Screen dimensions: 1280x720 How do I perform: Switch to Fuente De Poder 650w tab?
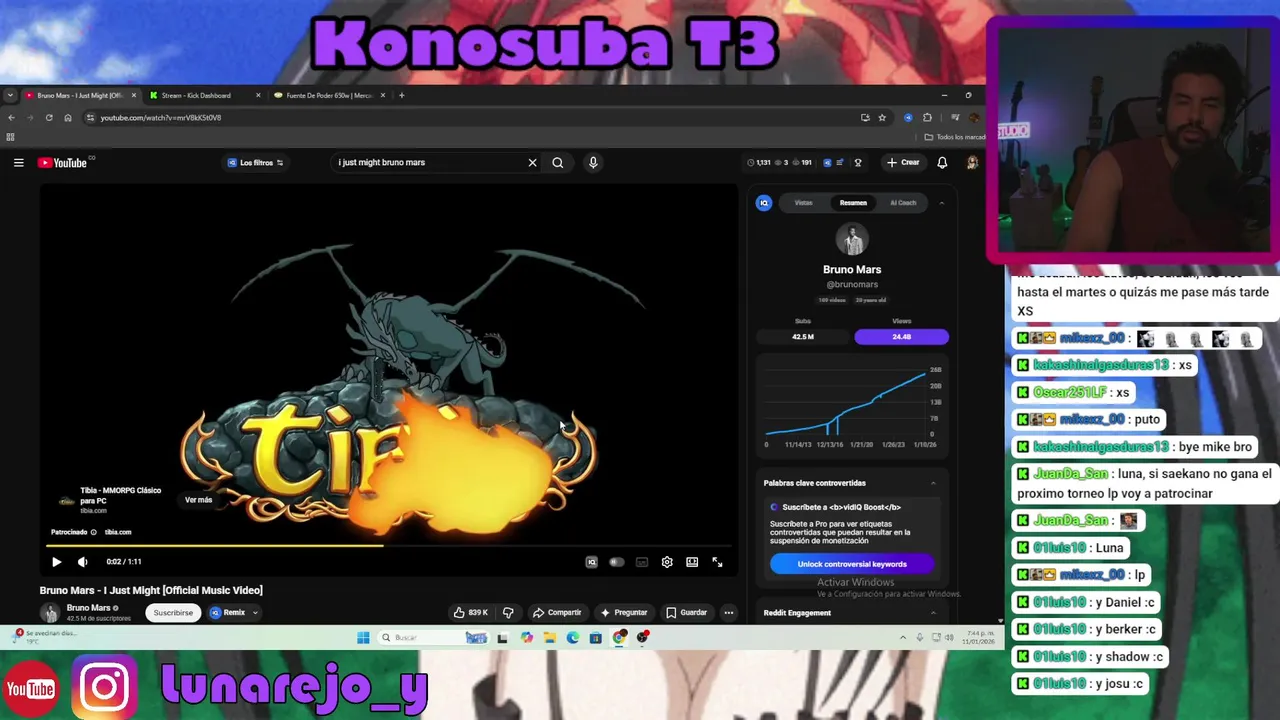329,96
